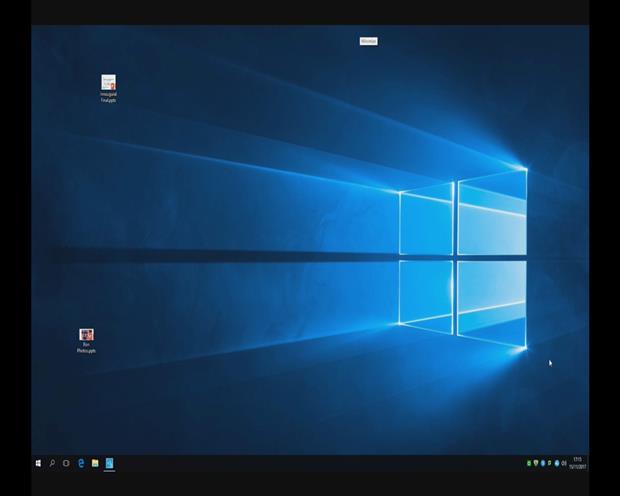620x496 pixels.
Task: Click the blue tray icon right of the shield
Action: point(543,463)
